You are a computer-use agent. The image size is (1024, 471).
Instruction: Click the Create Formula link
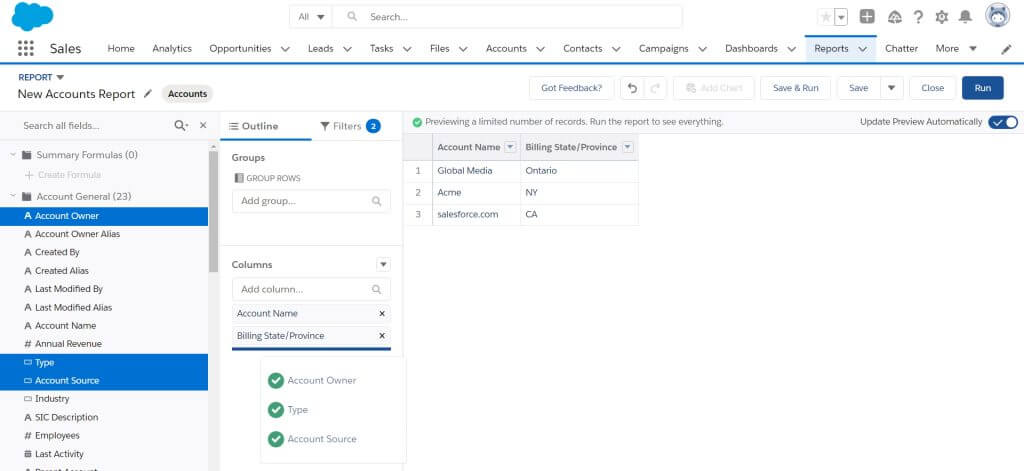tap(63, 175)
